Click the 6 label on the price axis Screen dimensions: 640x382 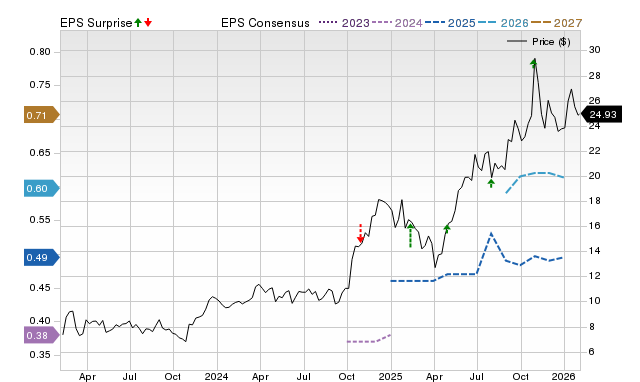click(x=591, y=351)
